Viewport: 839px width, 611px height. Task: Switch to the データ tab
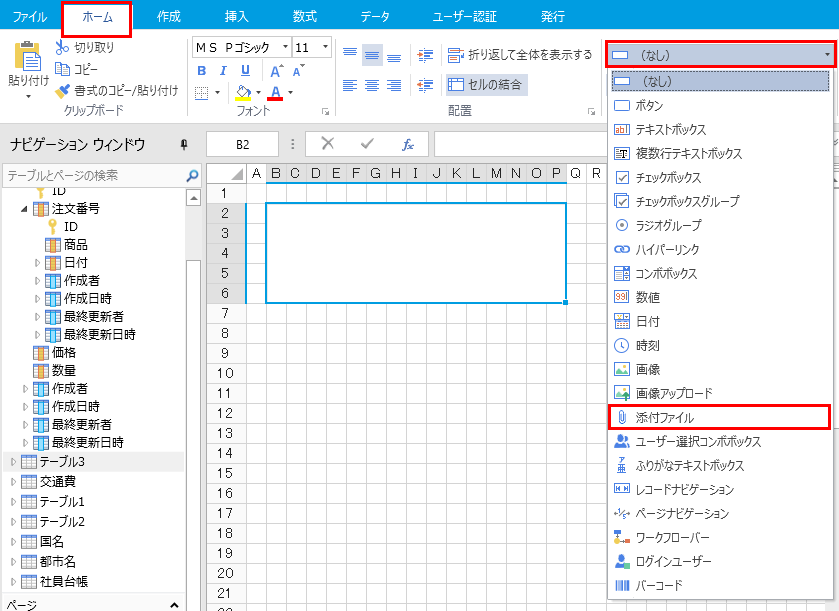click(375, 17)
